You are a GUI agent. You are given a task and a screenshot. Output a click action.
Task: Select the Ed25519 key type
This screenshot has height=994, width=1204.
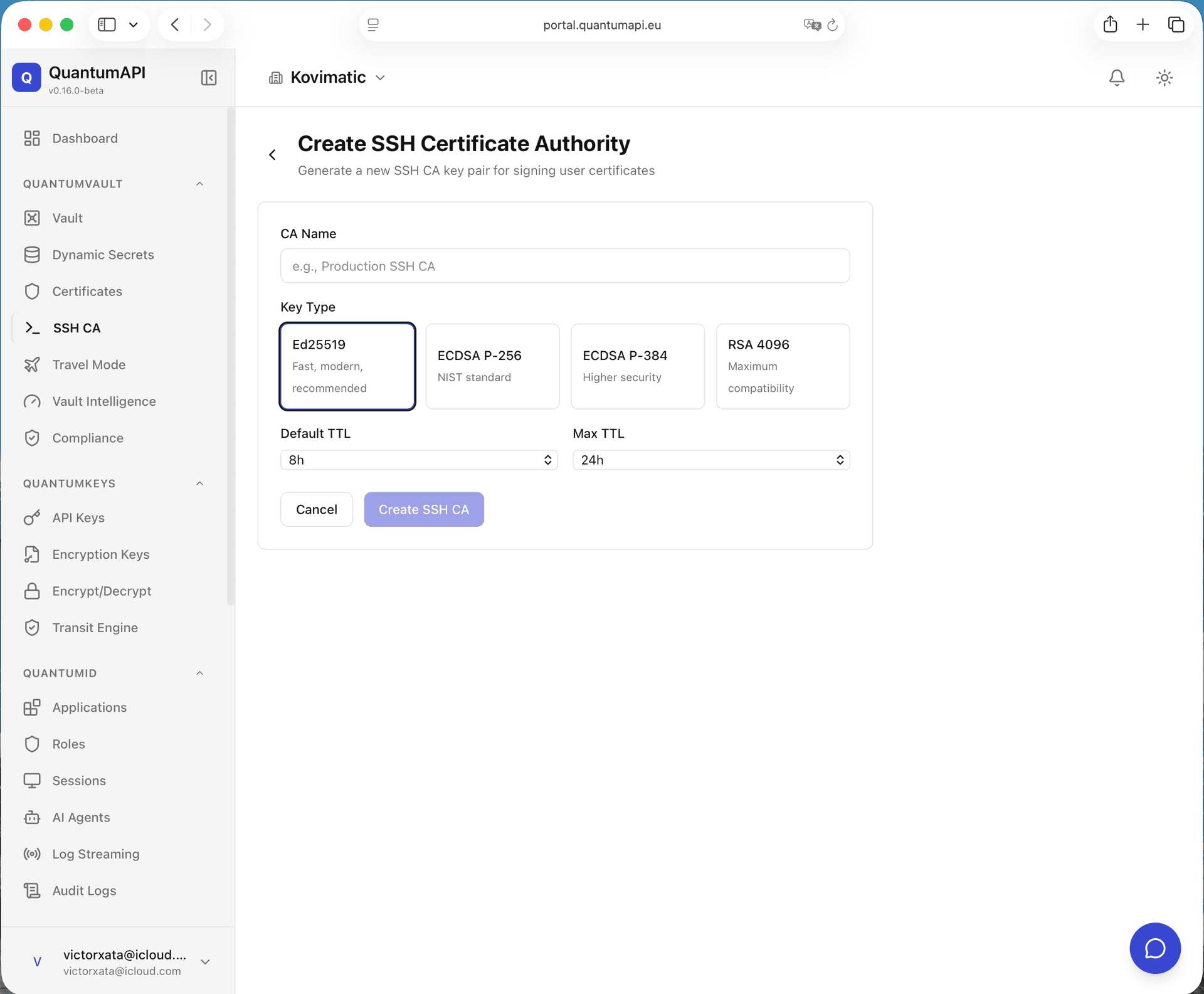click(x=347, y=366)
